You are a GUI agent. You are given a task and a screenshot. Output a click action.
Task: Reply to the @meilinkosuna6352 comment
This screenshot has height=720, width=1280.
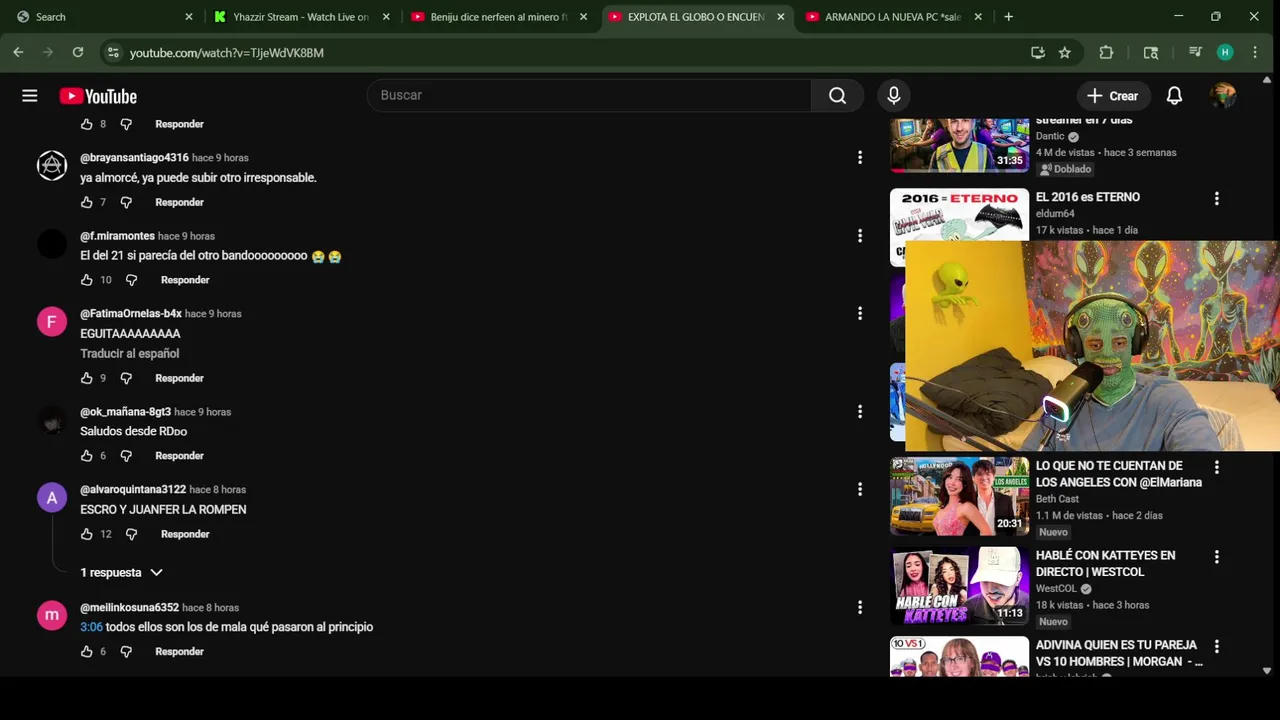[x=179, y=652]
